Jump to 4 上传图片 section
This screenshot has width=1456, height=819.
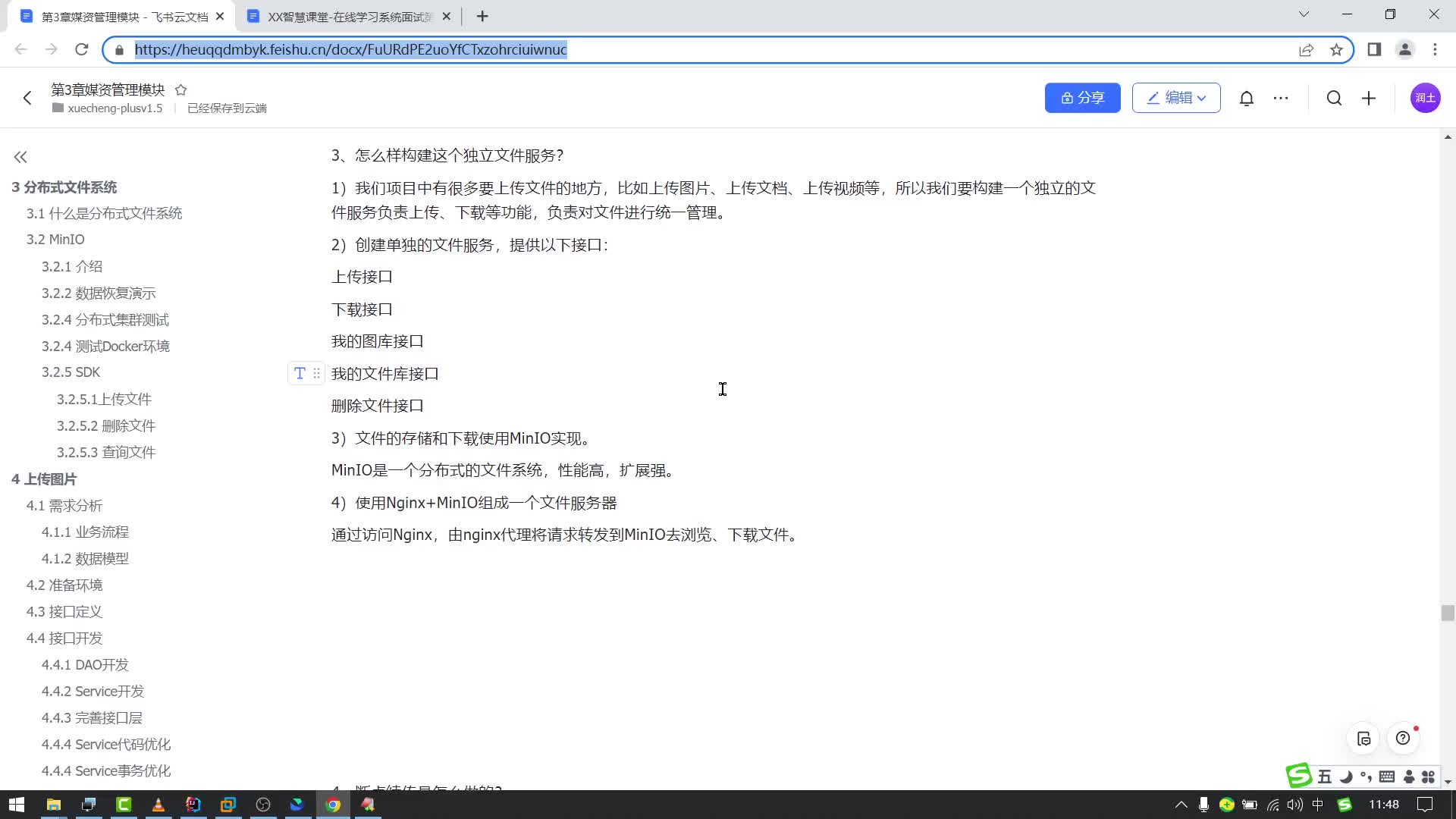[44, 479]
